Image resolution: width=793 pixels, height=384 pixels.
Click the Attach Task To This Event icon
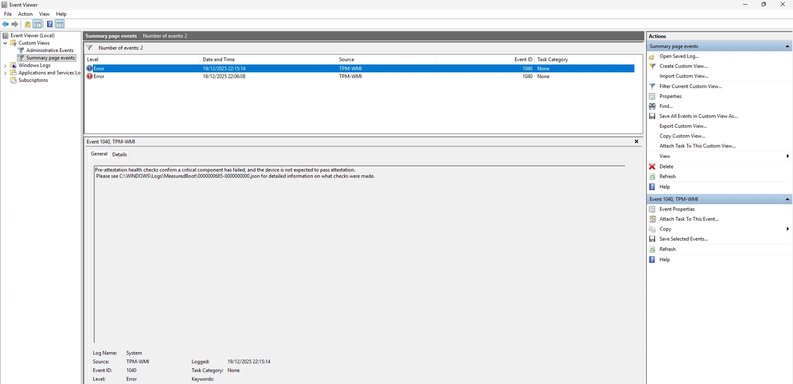652,219
